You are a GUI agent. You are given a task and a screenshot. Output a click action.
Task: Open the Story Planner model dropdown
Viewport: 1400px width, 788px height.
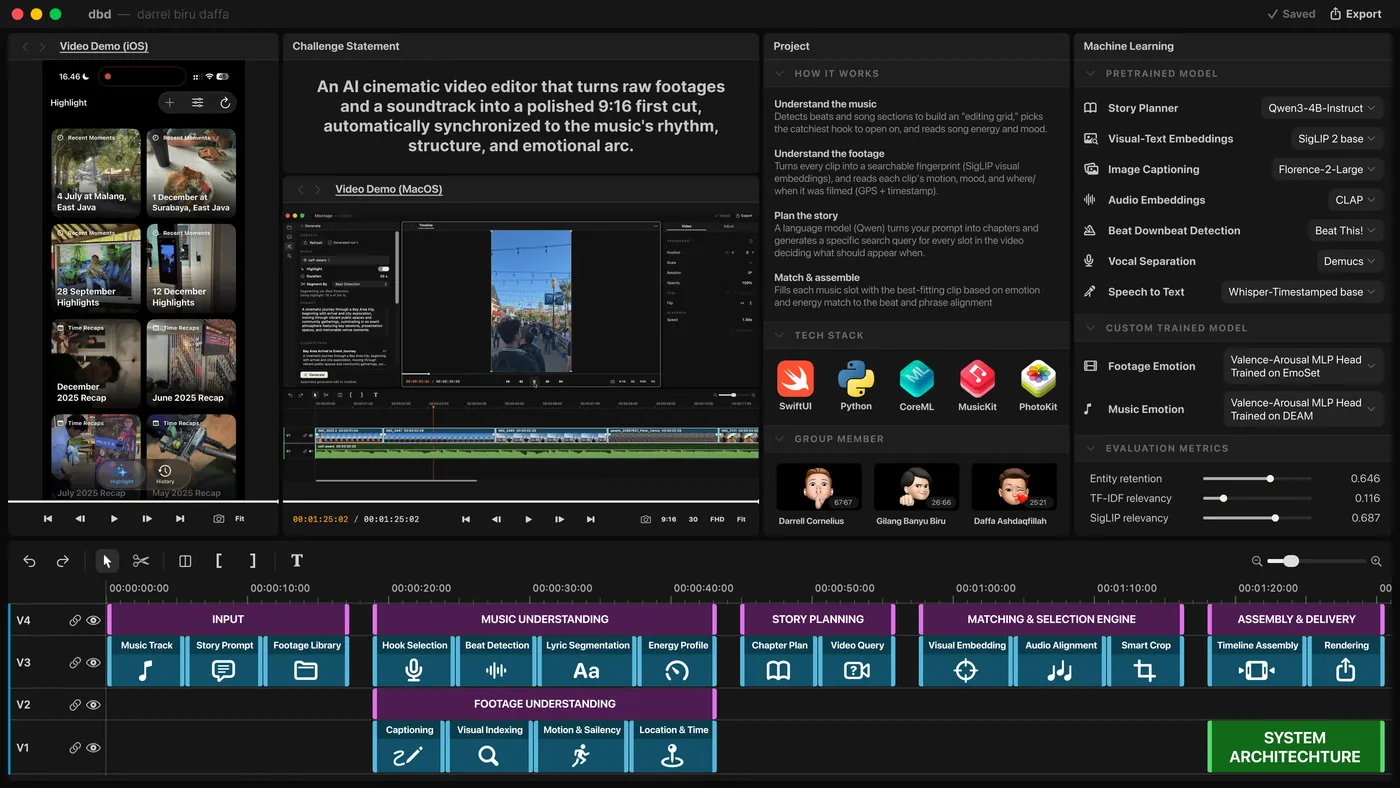[x=1322, y=108]
